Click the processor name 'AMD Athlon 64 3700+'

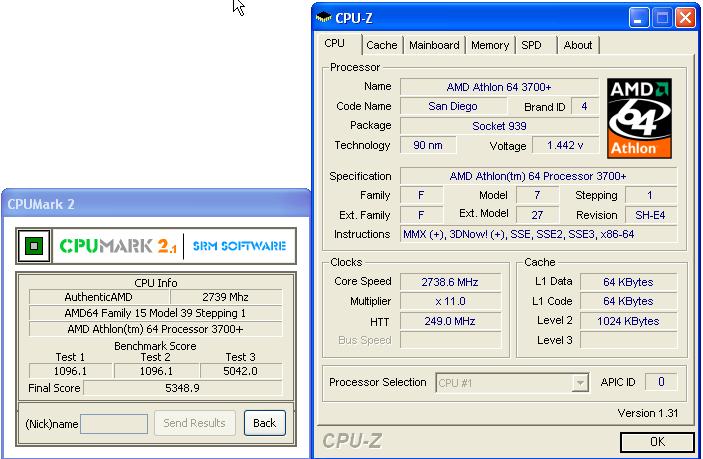(499, 87)
